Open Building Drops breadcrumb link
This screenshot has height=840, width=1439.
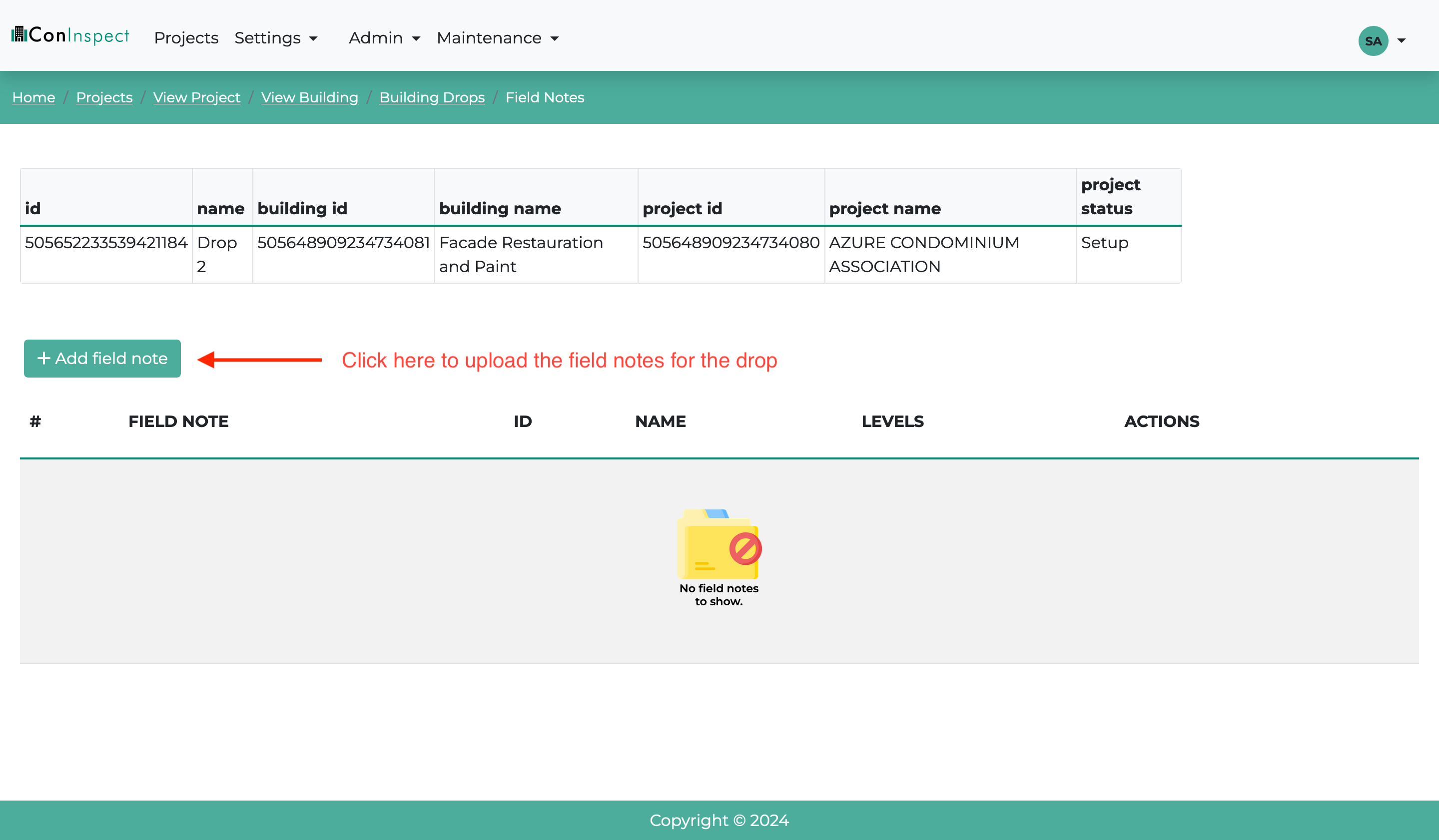click(432, 97)
